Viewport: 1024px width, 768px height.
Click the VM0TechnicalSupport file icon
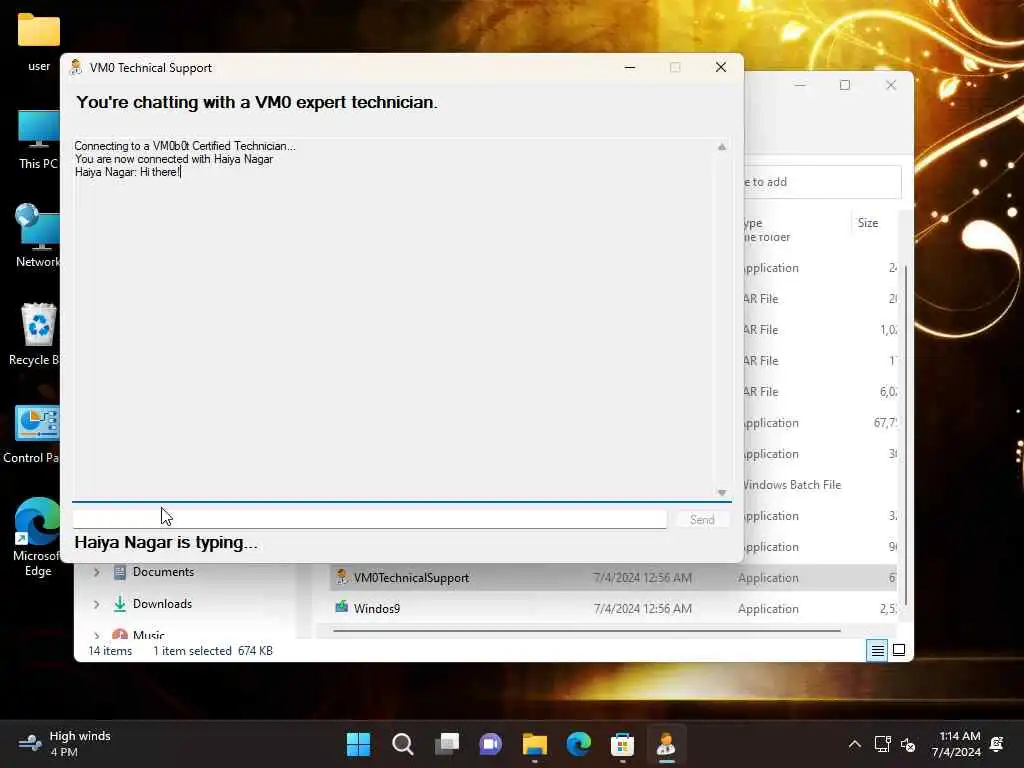[x=342, y=577]
